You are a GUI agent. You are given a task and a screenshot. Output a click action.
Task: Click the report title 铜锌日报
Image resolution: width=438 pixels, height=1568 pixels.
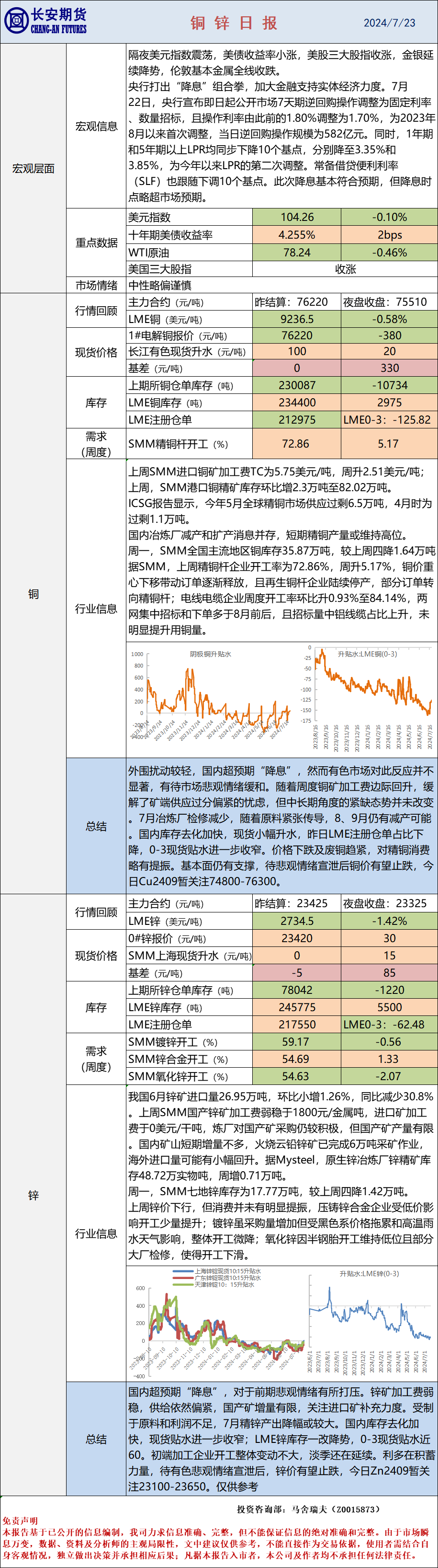click(x=234, y=23)
